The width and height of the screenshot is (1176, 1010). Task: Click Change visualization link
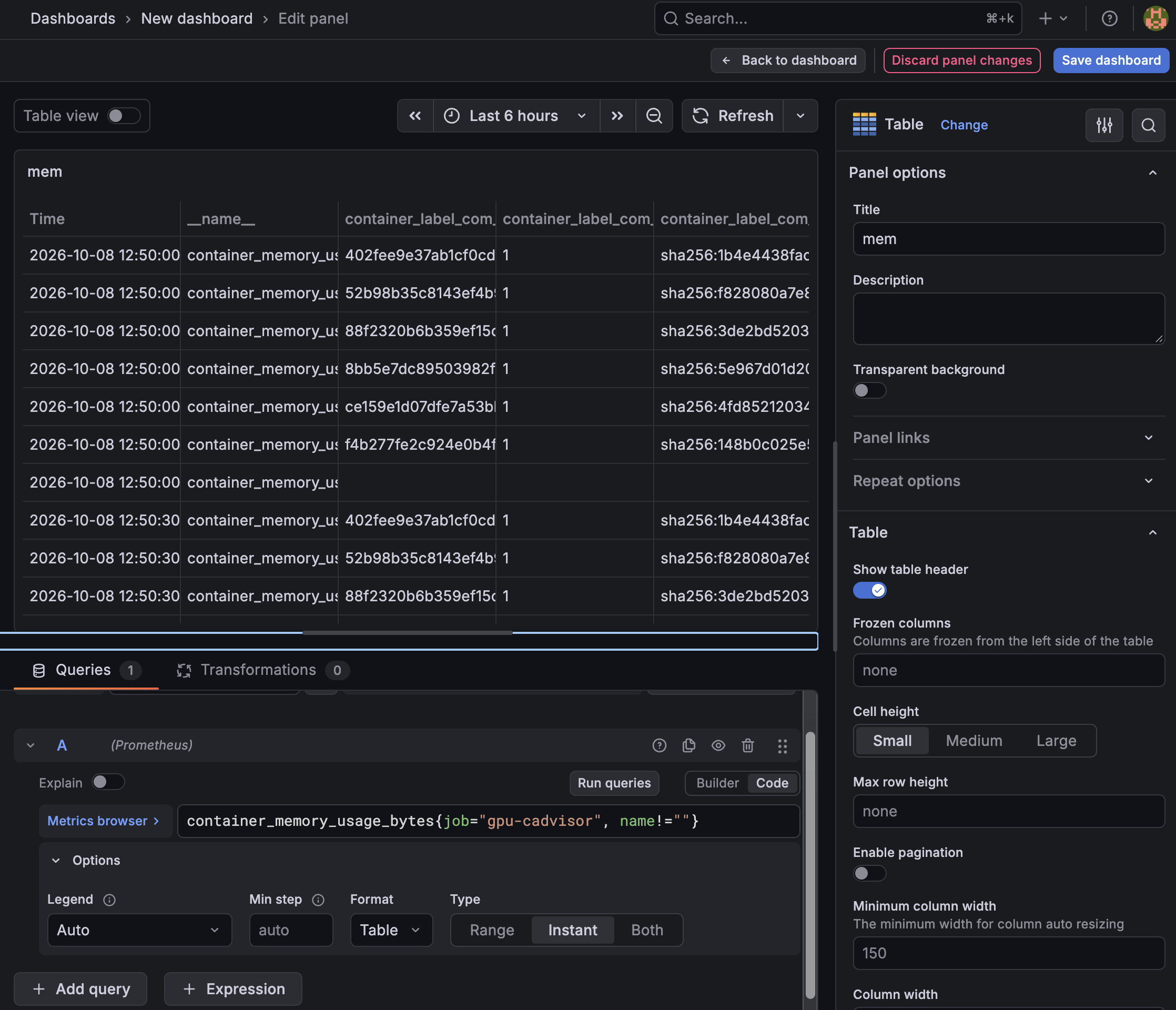point(964,125)
